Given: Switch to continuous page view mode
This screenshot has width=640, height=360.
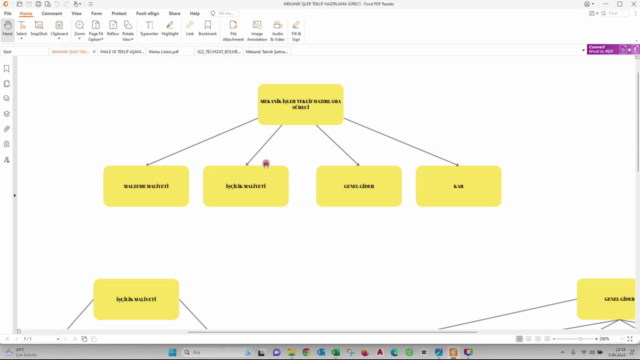Looking at the screenshot, I should point(529,339).
